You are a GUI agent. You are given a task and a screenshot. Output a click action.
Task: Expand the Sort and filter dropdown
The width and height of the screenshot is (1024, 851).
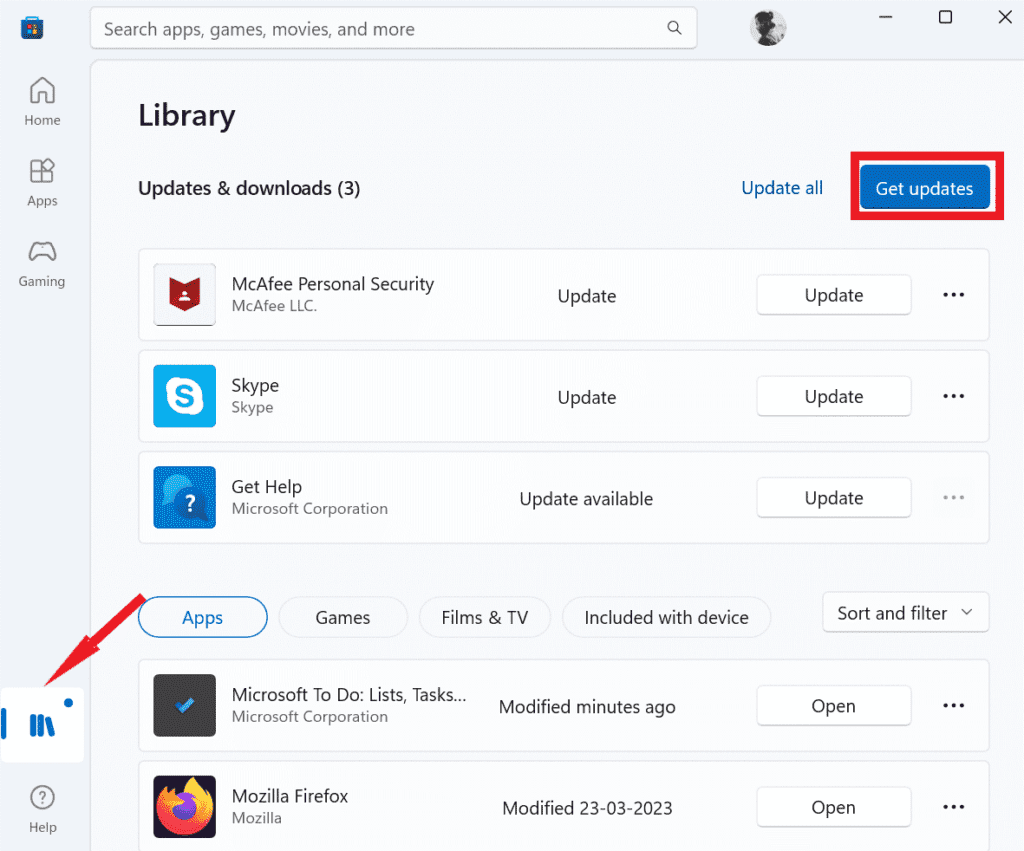906,613
